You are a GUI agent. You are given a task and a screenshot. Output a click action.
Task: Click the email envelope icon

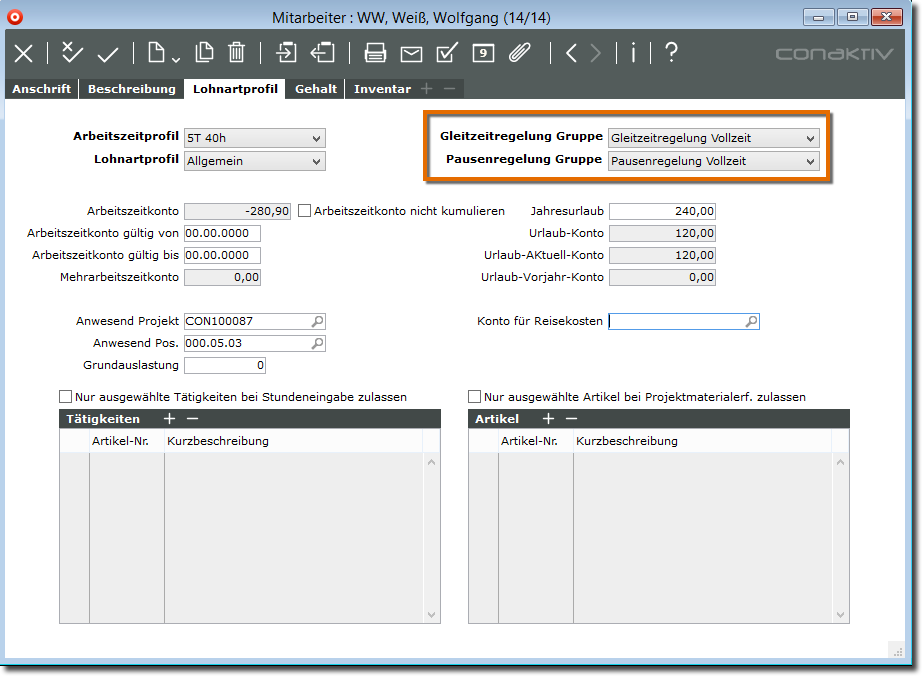(411, 53)
